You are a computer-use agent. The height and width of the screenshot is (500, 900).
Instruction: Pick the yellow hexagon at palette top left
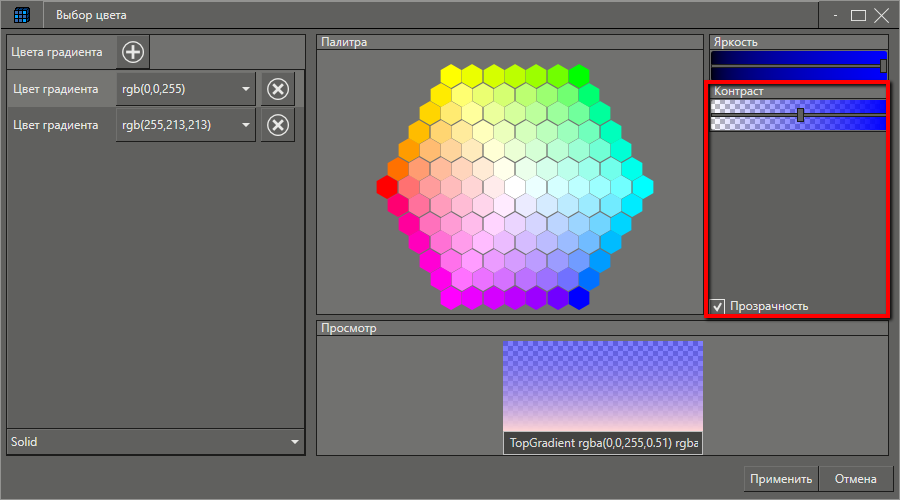tap(451, 76)
